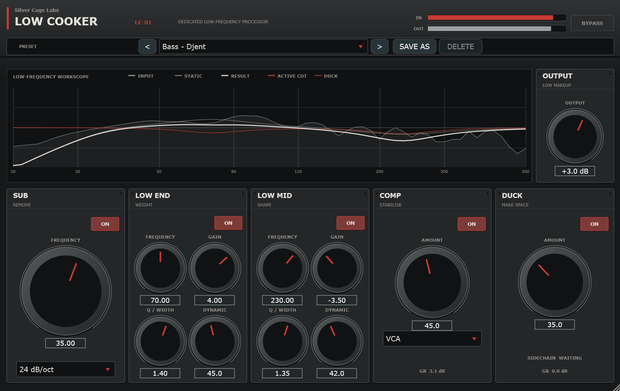
Task: Click the DUCK amount knob
Action: [x=555, y=282]
